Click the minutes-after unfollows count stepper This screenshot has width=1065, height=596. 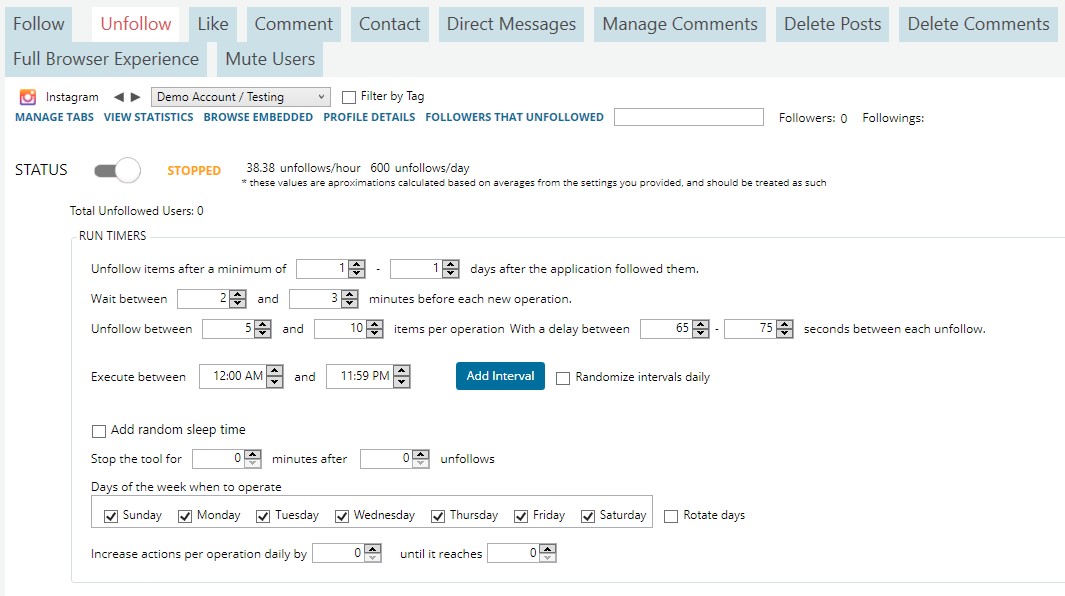coord(395,459)
